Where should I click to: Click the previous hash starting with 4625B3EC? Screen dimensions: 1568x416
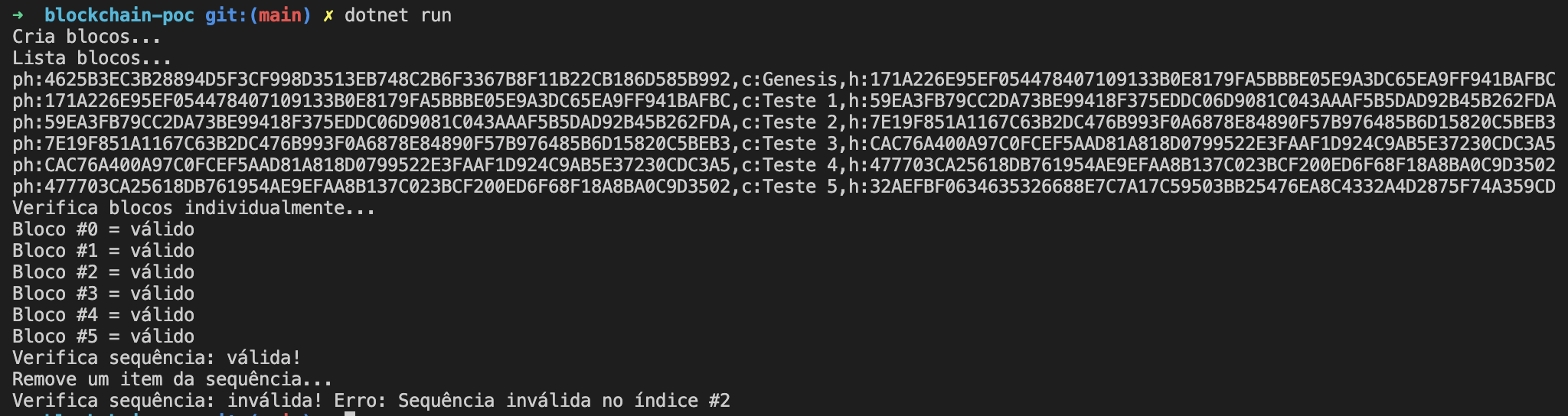(387, 80)
